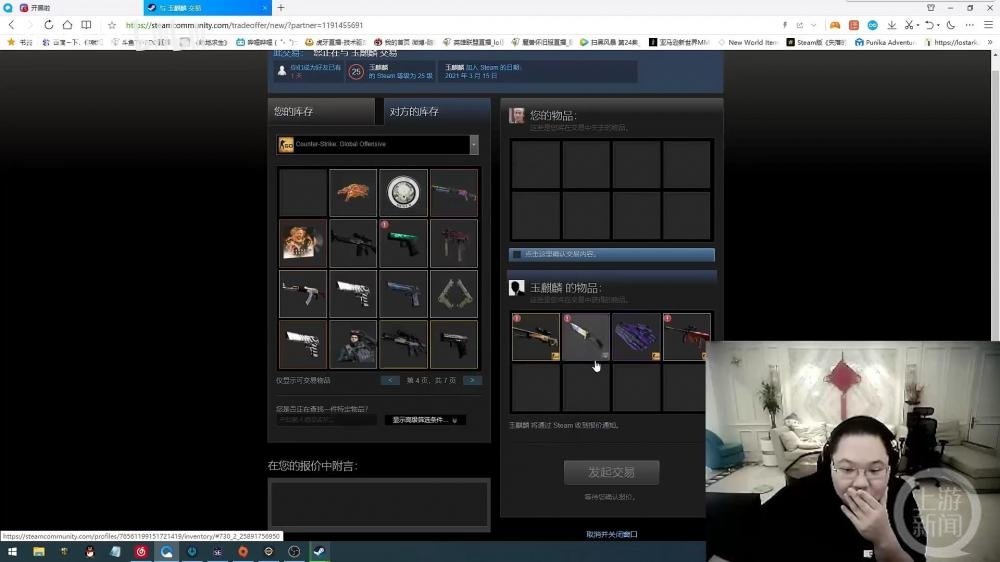The image size is (1000, 562).
Task: Open File Explorer from the taskbar
Action: point(39,551)
